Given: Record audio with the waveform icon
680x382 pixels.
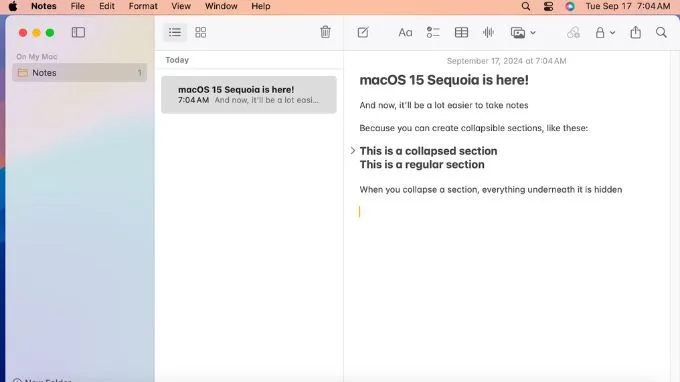Looking at the screenshot, I should tap(488, 33).
